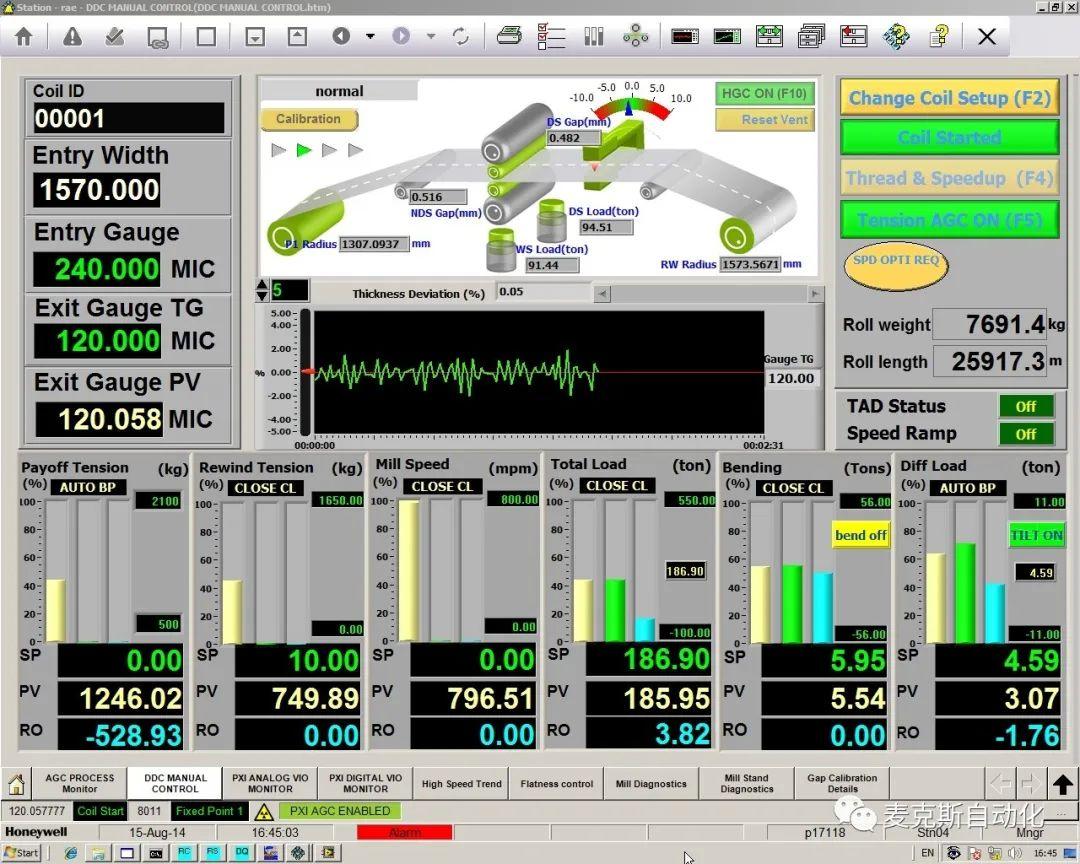This screenshot has width=1080, height=864.
Task: Switch to the High Speed Trend tab
Action: point(461,784)
